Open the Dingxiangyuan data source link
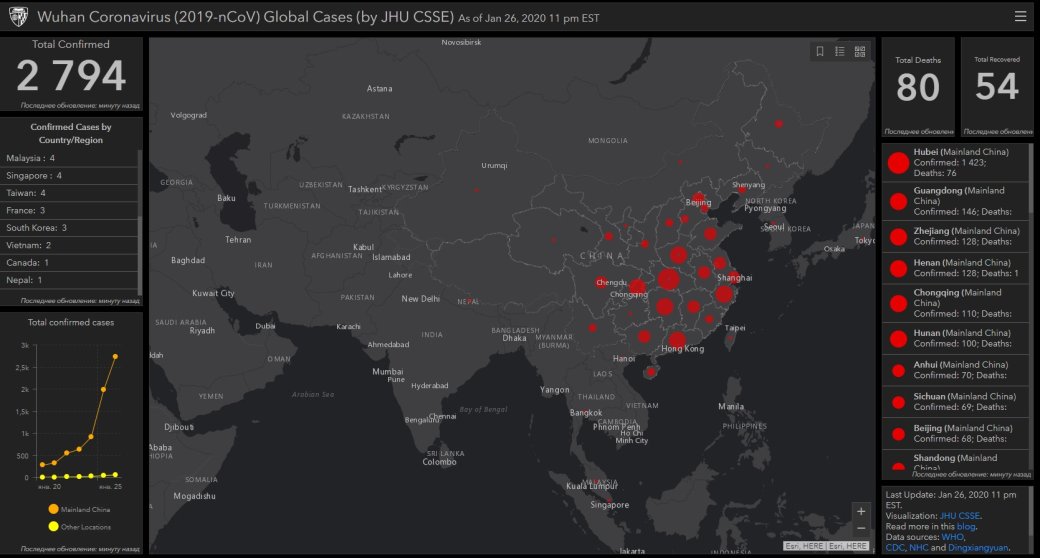1040x558 pixels. point(978,547)
